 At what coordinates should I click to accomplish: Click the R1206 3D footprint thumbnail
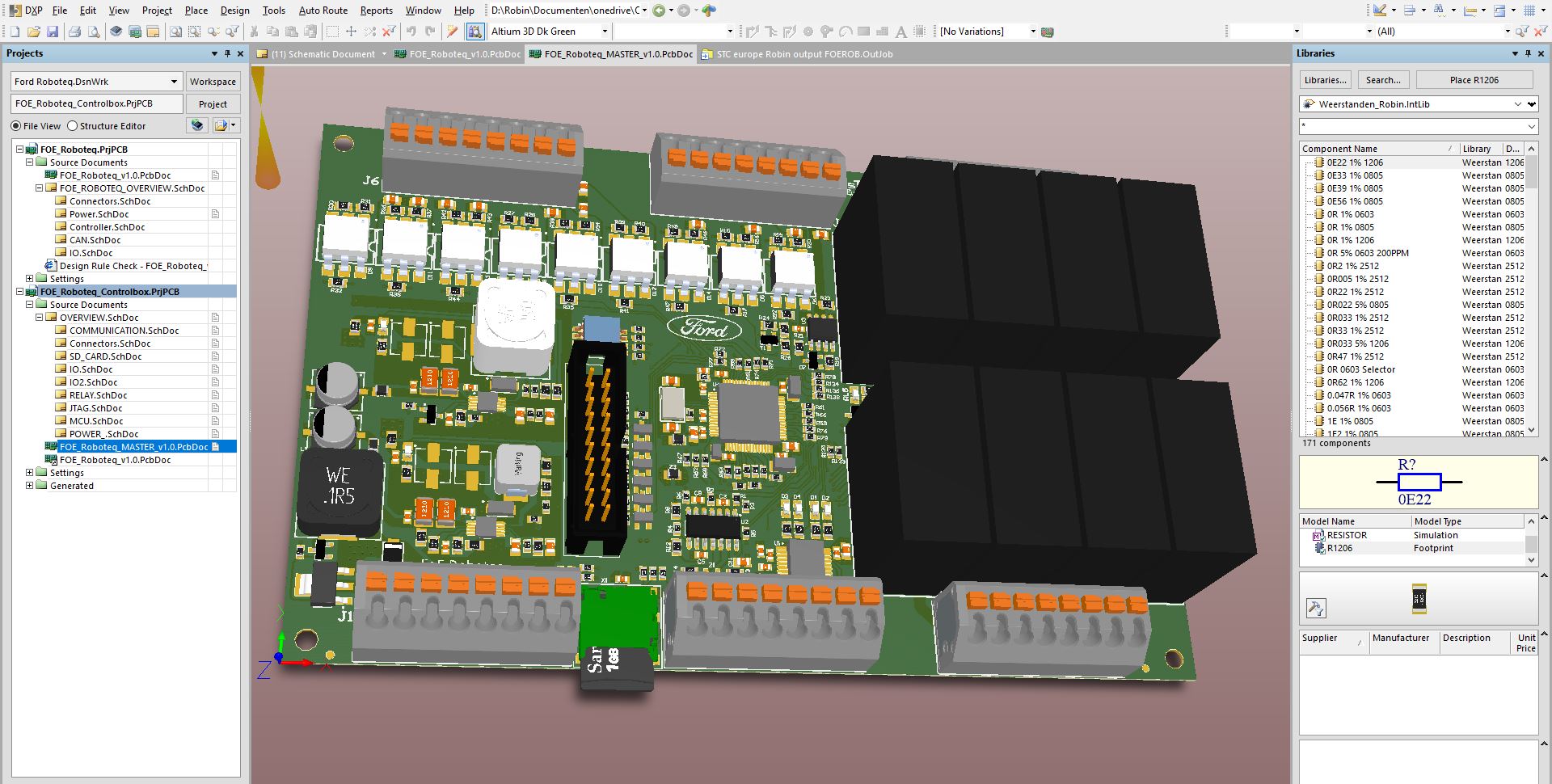(x=1419, y=597)
